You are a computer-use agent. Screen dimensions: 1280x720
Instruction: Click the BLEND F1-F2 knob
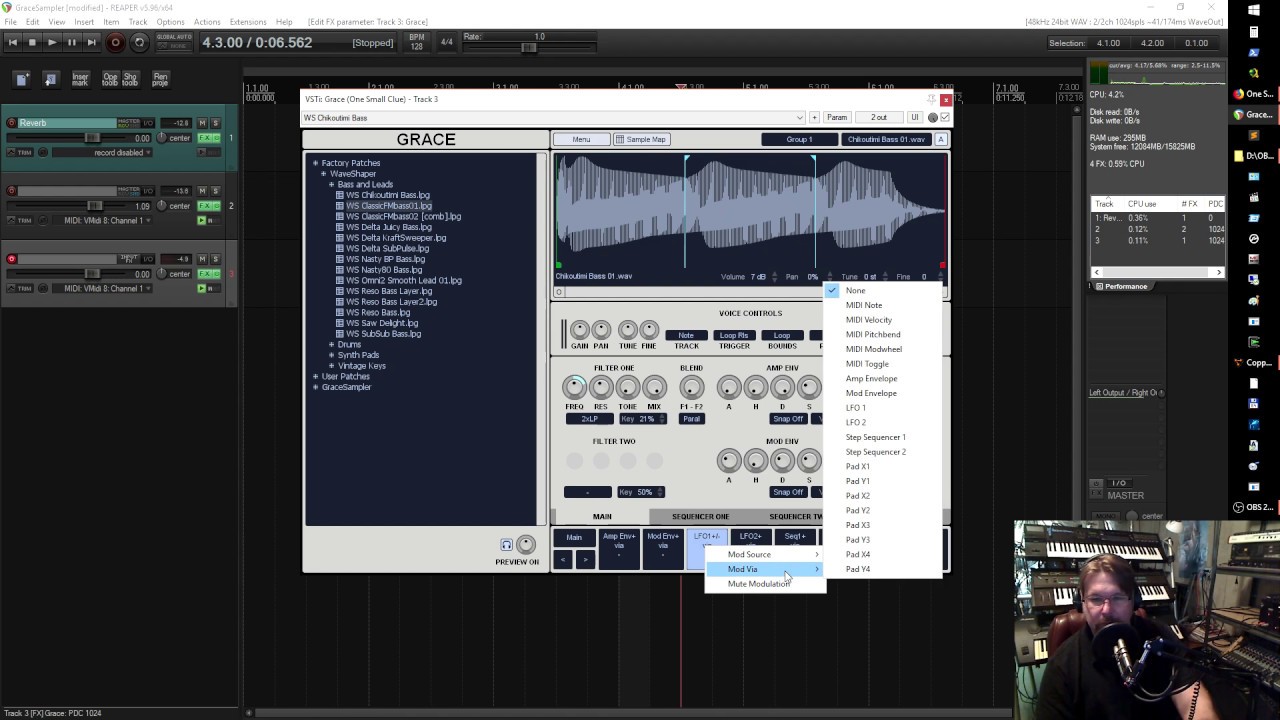click(691, 387)
